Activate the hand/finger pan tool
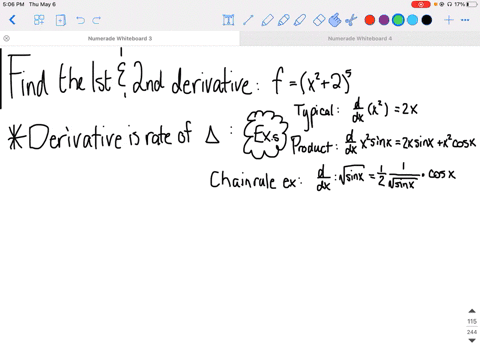The image size is (480, 360). click(335, 20)
